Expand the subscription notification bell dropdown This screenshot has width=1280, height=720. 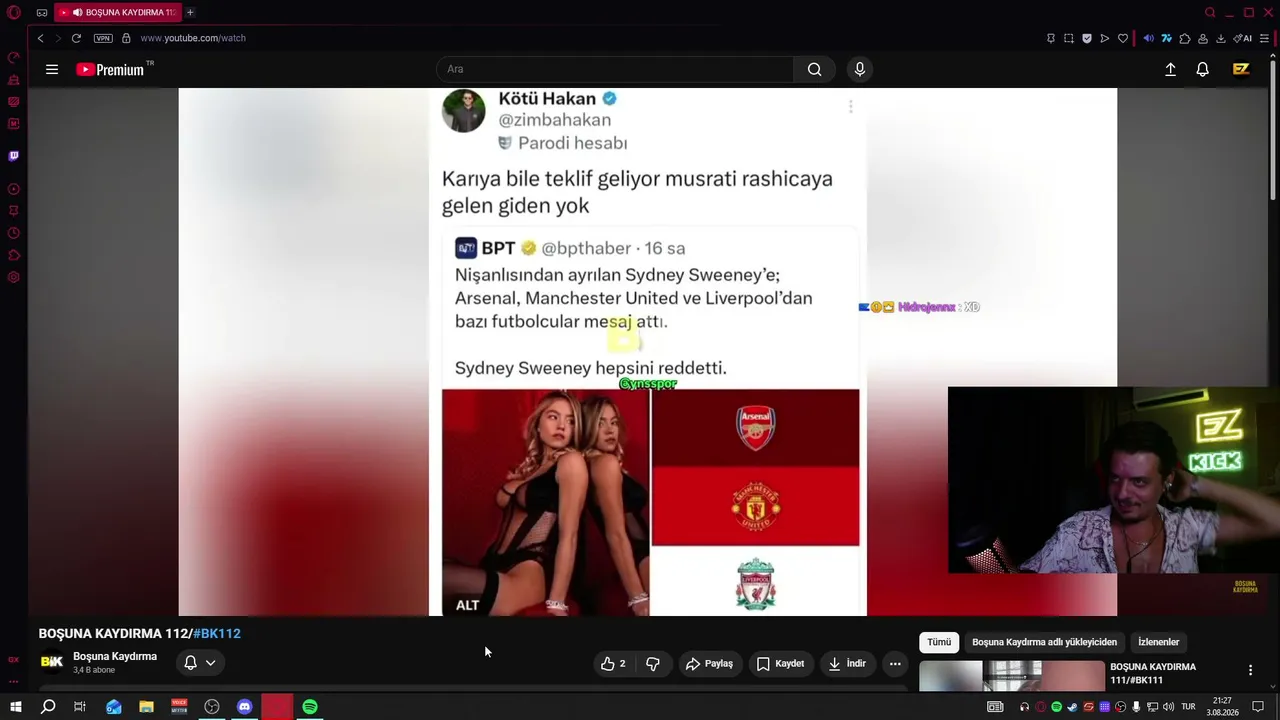coord(199,662)
